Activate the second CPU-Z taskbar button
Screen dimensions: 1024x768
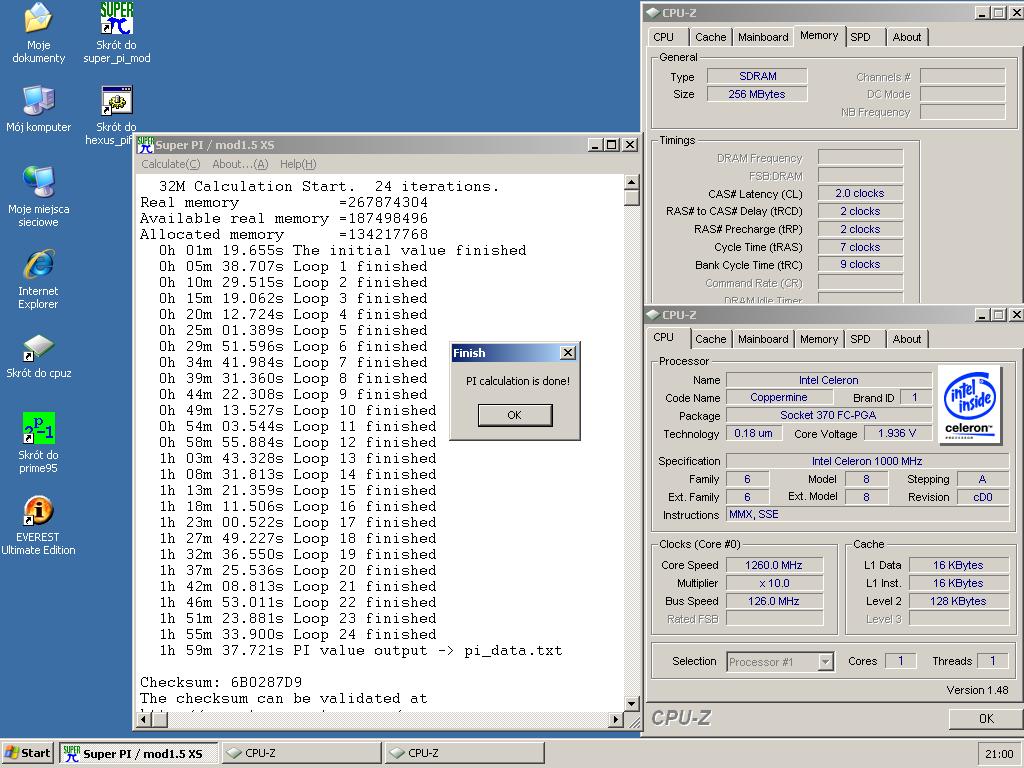(464, 753)
